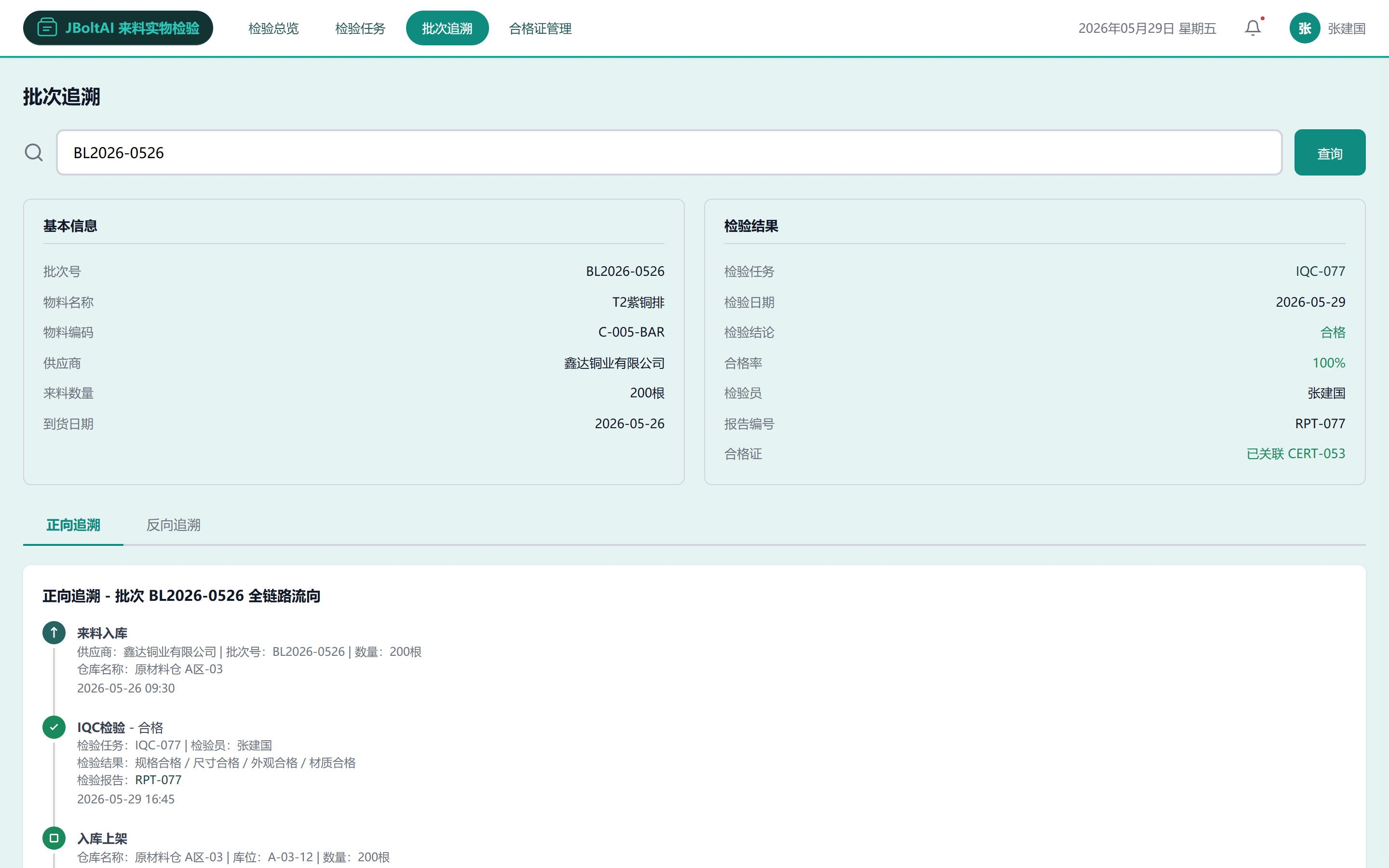Click the 仓库名称：原材料仓 A区-03 line
This screenshot has width=1389, height=868.
(150, 669)
